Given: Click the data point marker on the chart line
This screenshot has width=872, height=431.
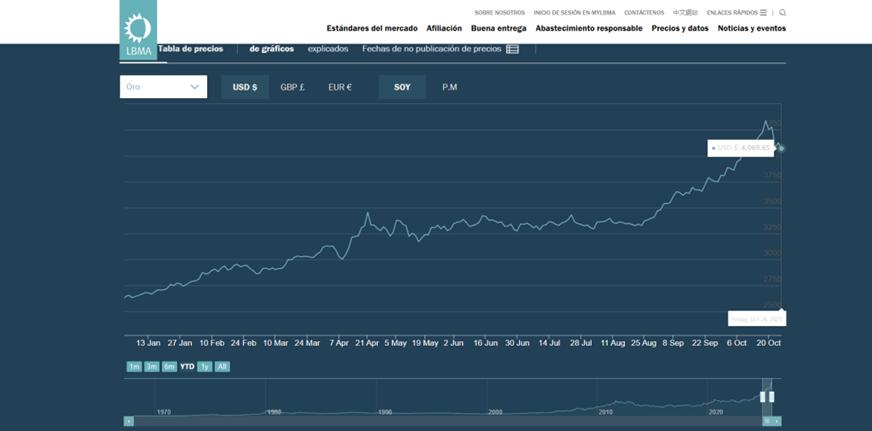Looking at the screenshot, I should [x=780, y=148].
